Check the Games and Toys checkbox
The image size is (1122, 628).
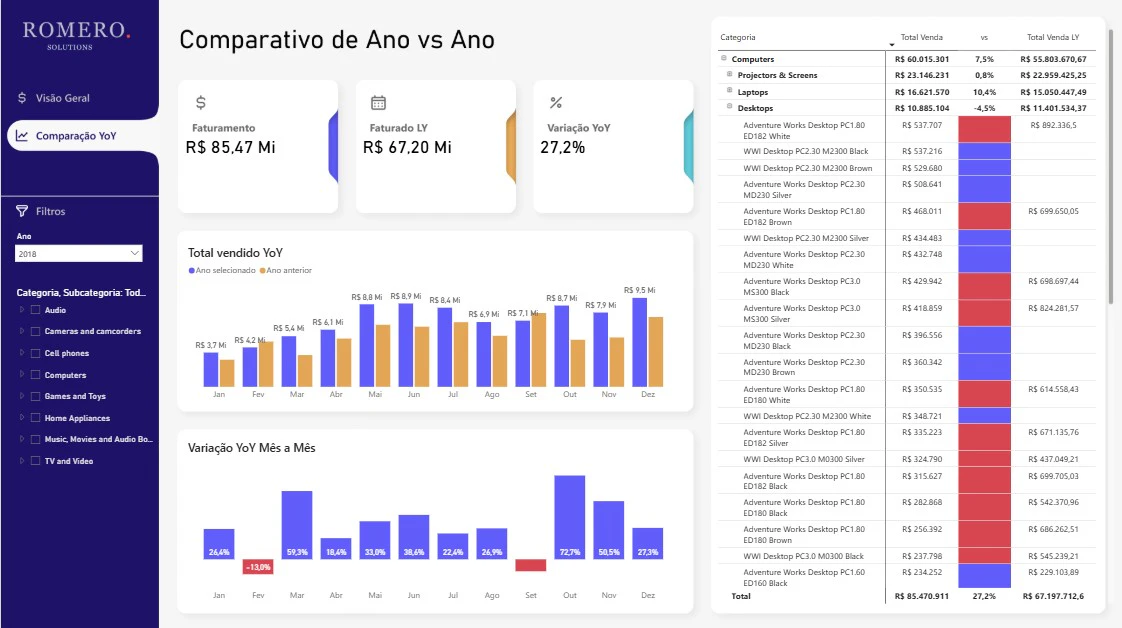point(35,396)
